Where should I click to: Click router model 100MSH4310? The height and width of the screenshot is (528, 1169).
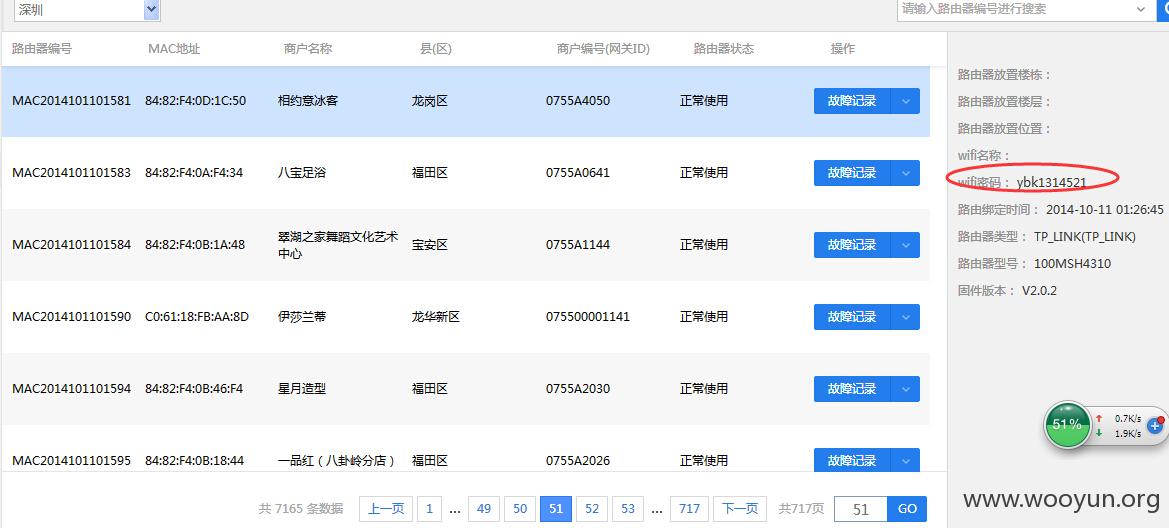pyautogui.click(x=1073, y=263)
